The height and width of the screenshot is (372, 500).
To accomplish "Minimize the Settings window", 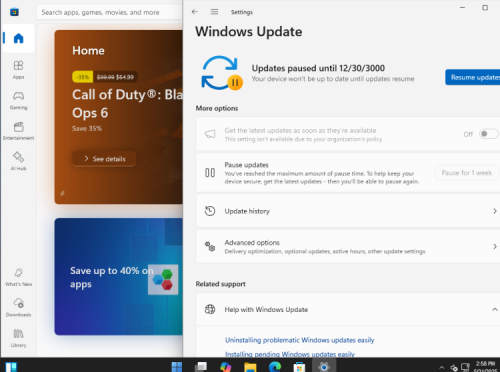I will click(463, 7).
